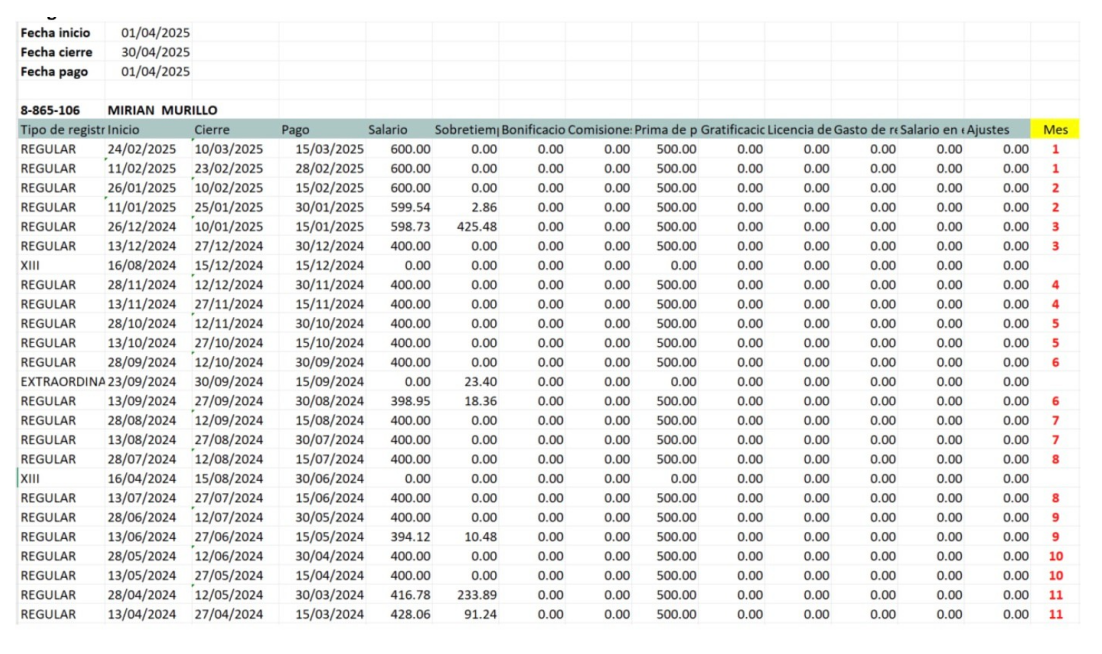This screenshot has height=654, width=1102.
Task: Click the yellow 'Mes' header cell
Action: tap(1055, 129)
